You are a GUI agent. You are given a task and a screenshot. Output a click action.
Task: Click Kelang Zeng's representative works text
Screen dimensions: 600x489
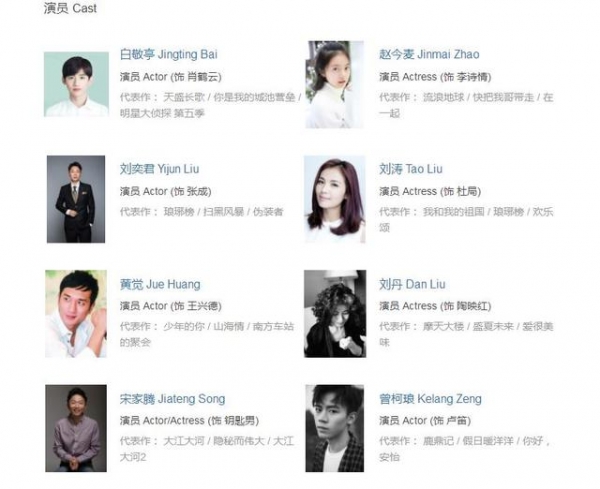pyautogui.click(x=465, y=449)
